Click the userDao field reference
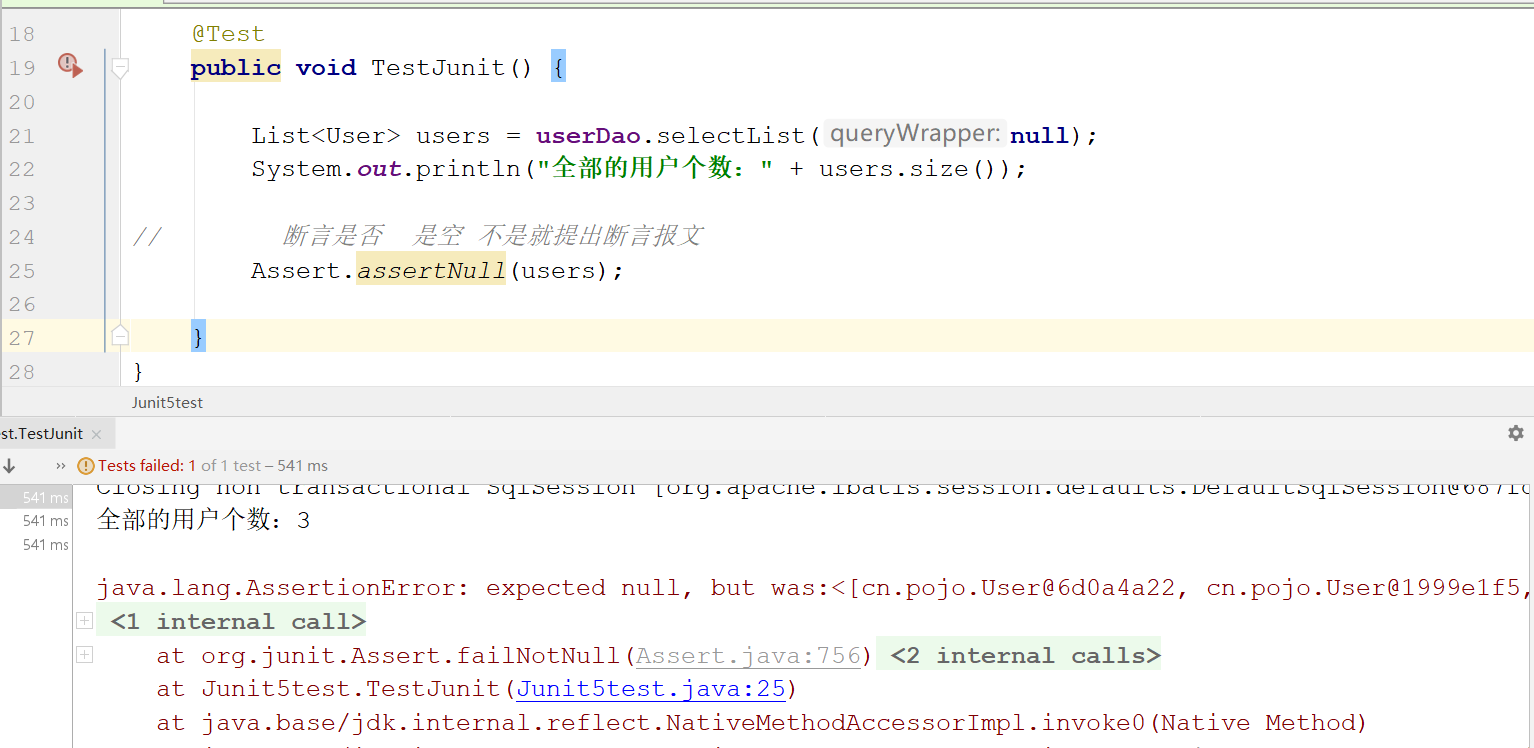The image size is (1534, 748). coord(588,135)
